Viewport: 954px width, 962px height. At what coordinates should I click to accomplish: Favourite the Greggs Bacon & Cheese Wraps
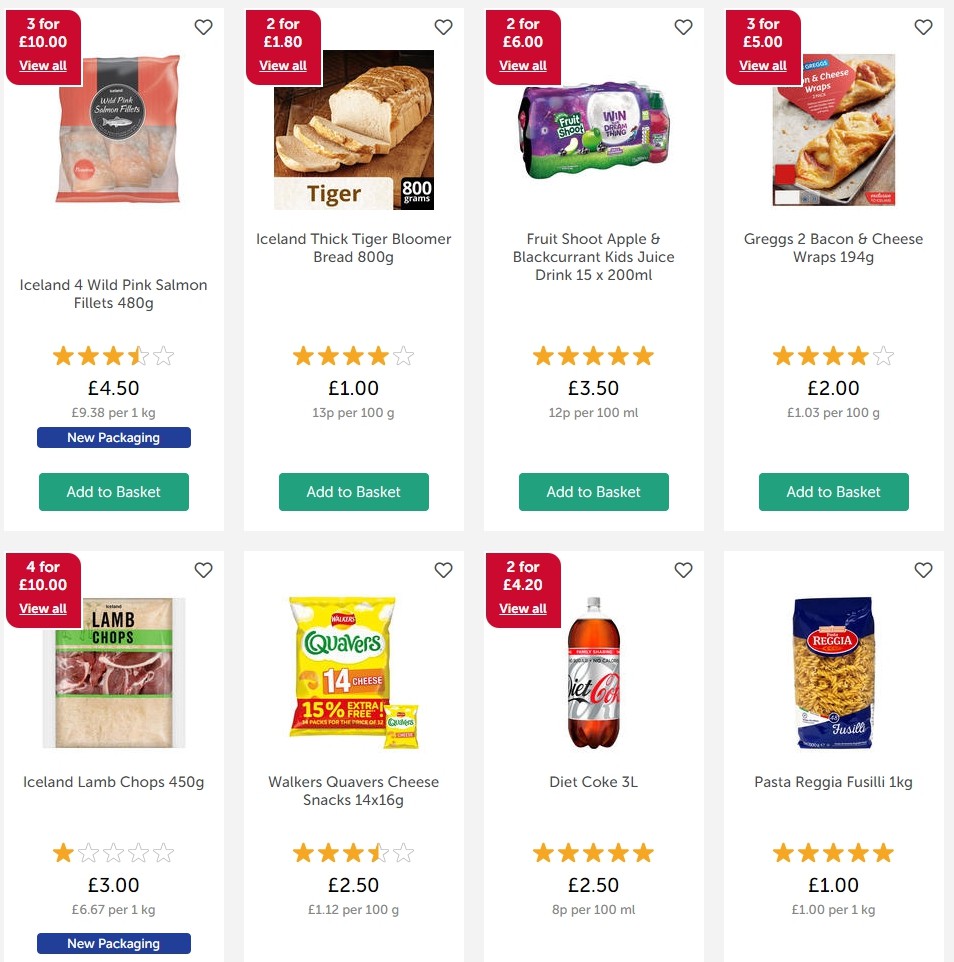click(x=923, y=27)
